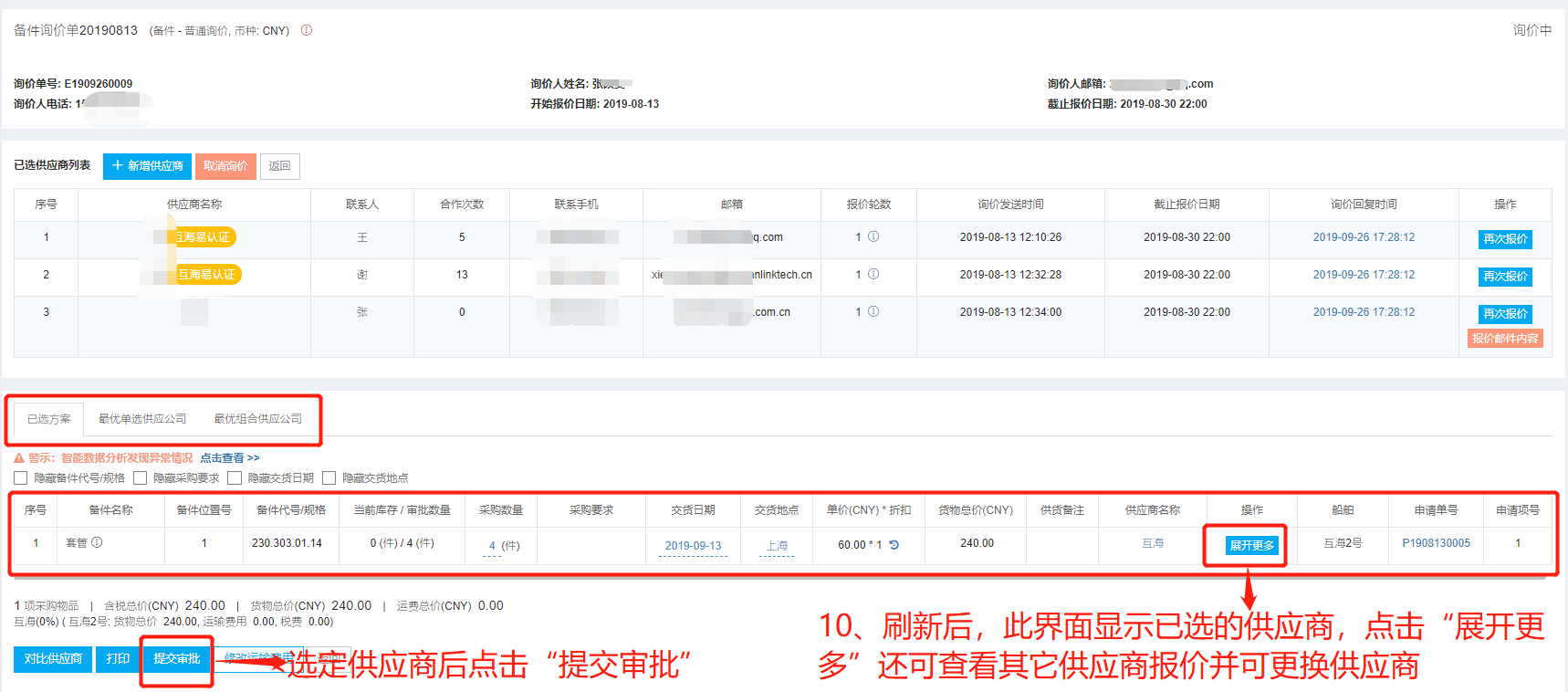Click the 询价中 status label
This screenshot has height=692, width=1568.
[x=1531, y=30]
